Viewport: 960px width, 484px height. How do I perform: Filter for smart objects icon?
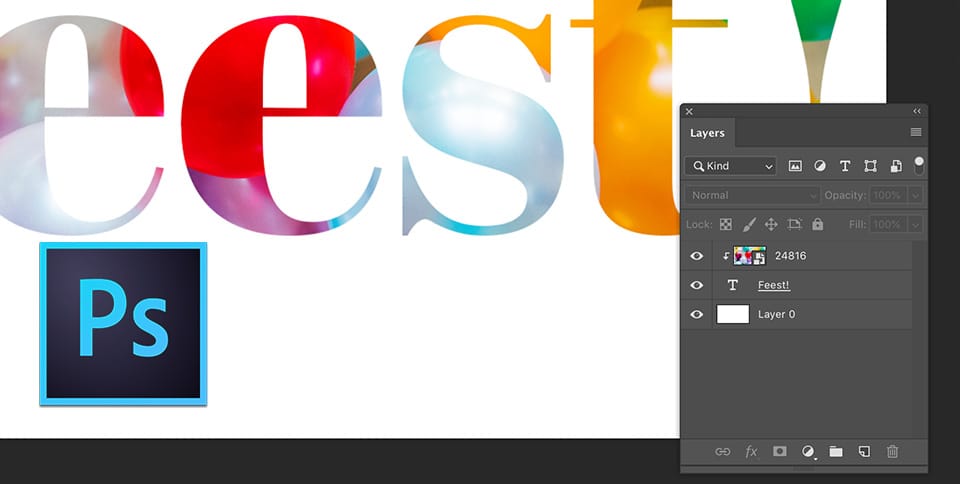click(x=896, y=166)
